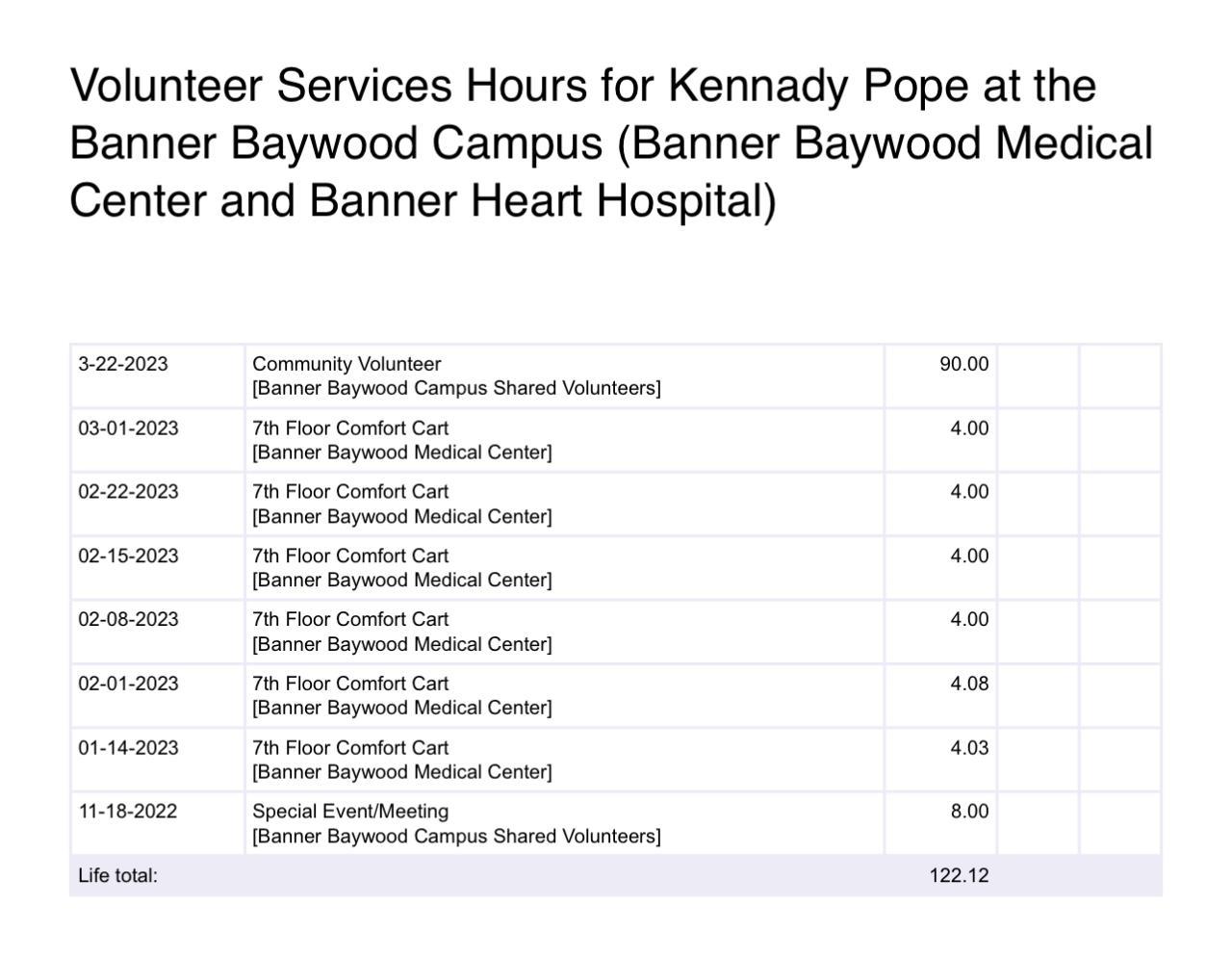Click the document title heading text

click(x=612, y=142)
